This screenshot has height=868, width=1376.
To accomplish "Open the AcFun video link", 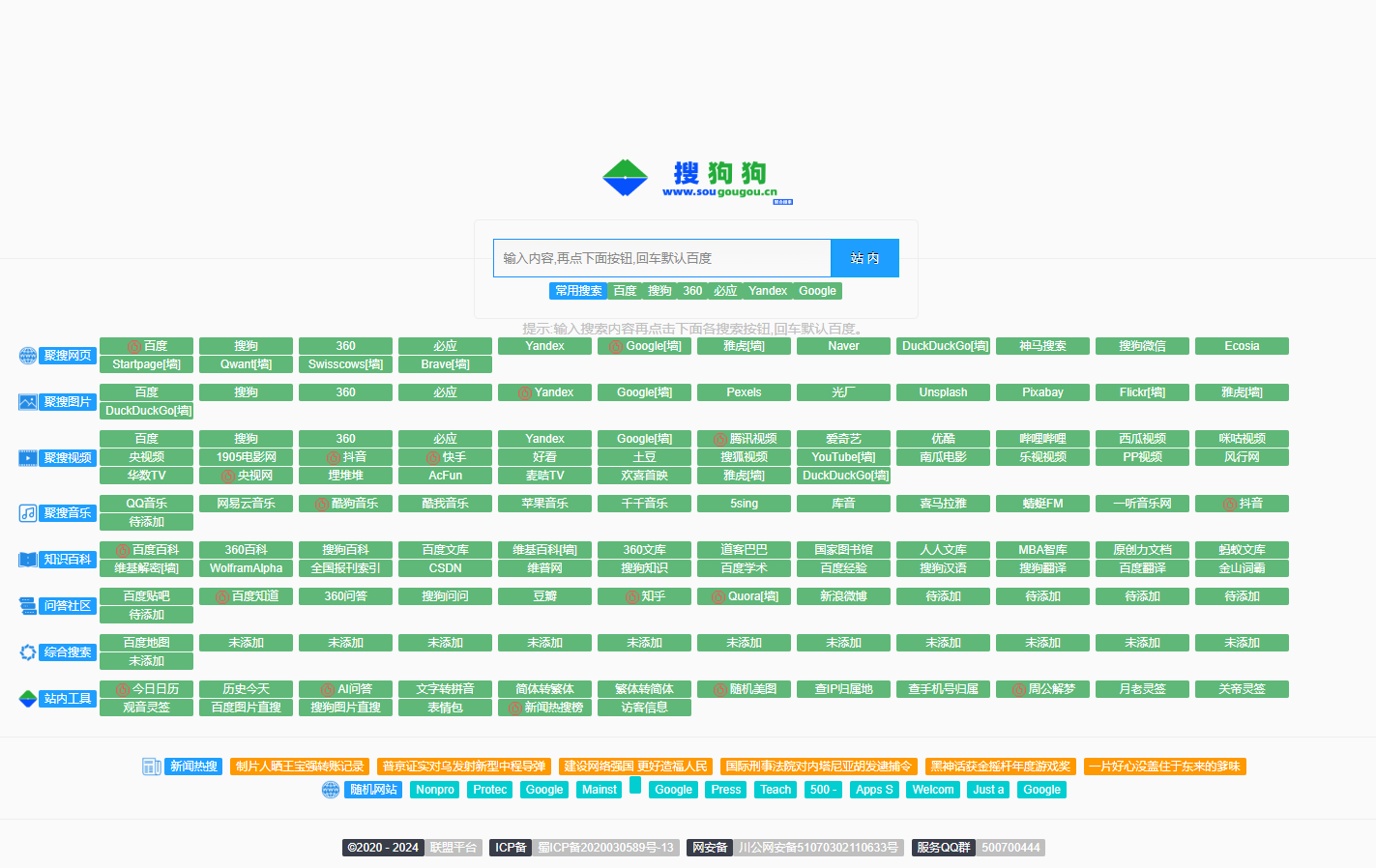I will click(445, 476).
